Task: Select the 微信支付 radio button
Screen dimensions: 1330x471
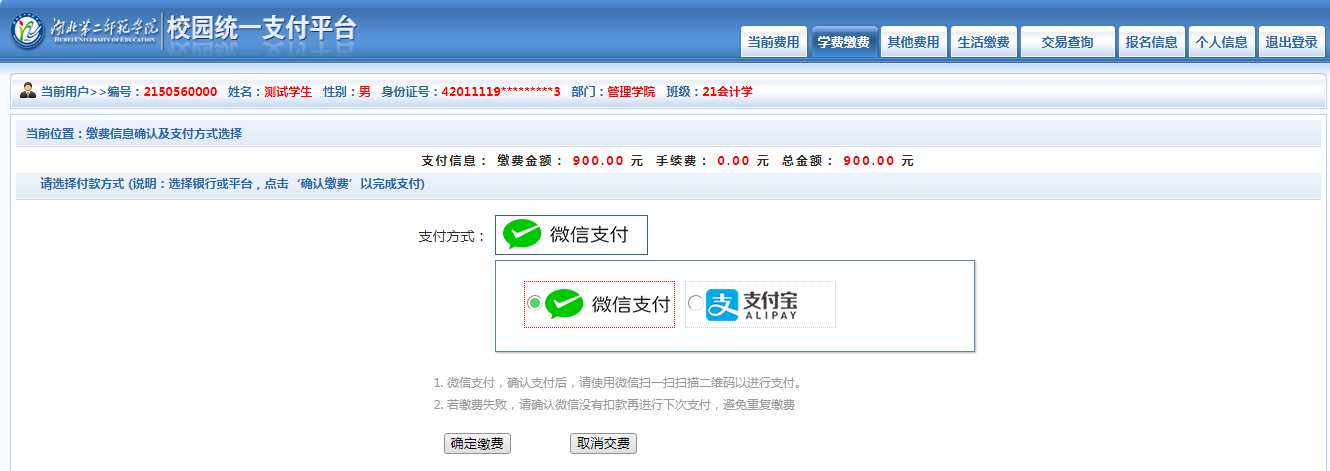Action: point(535,304)
